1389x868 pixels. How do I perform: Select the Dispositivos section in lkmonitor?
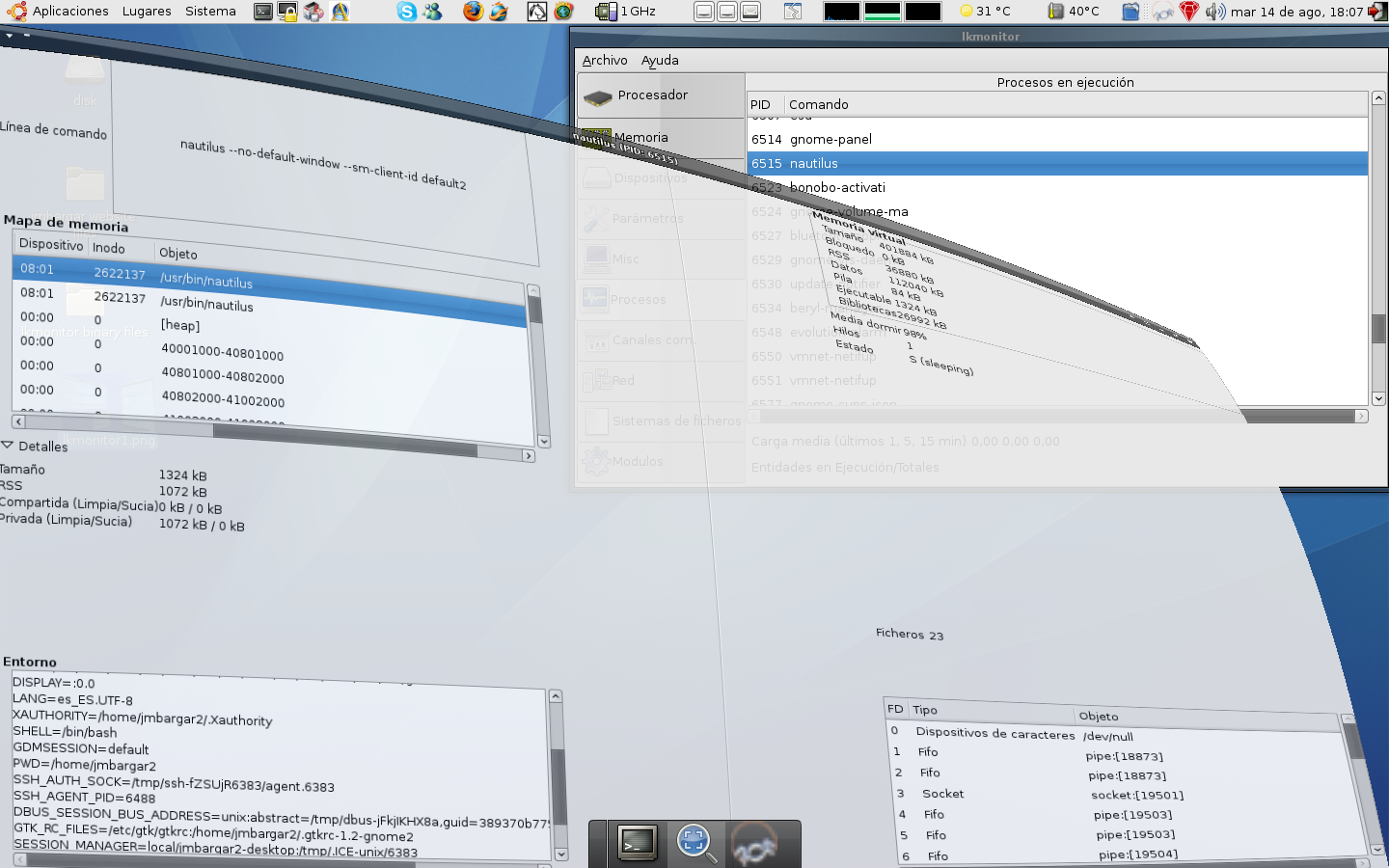coord(661,178)
